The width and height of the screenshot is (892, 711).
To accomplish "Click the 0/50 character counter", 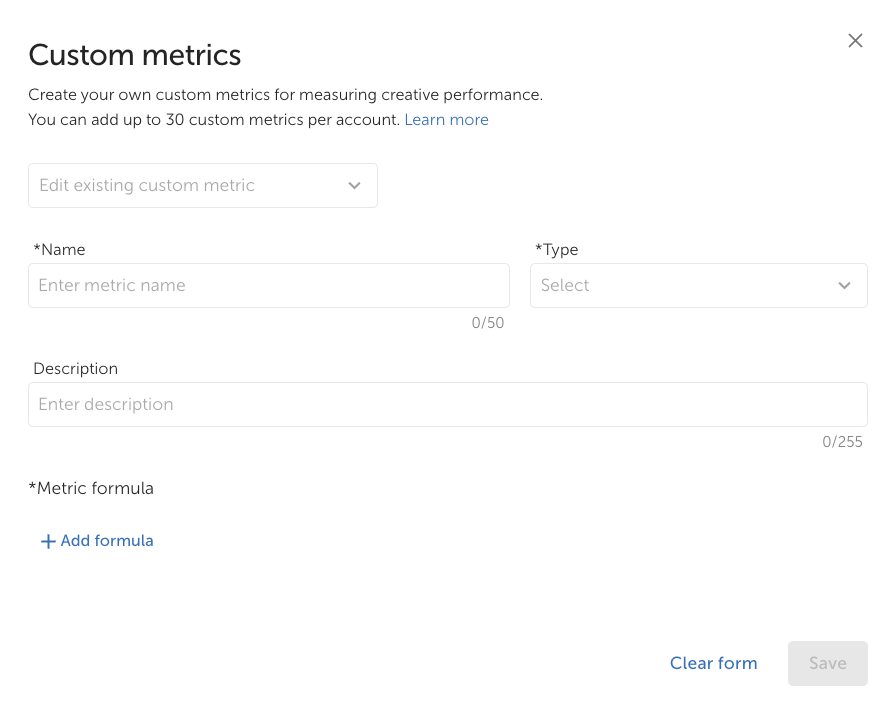I will [x=488, y=323].
